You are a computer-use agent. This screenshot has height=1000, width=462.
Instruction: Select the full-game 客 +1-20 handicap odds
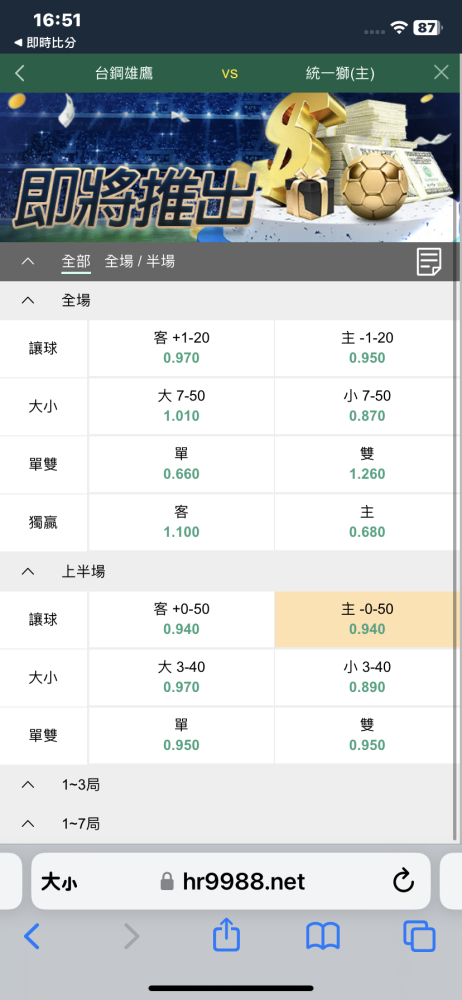(181, 348)
